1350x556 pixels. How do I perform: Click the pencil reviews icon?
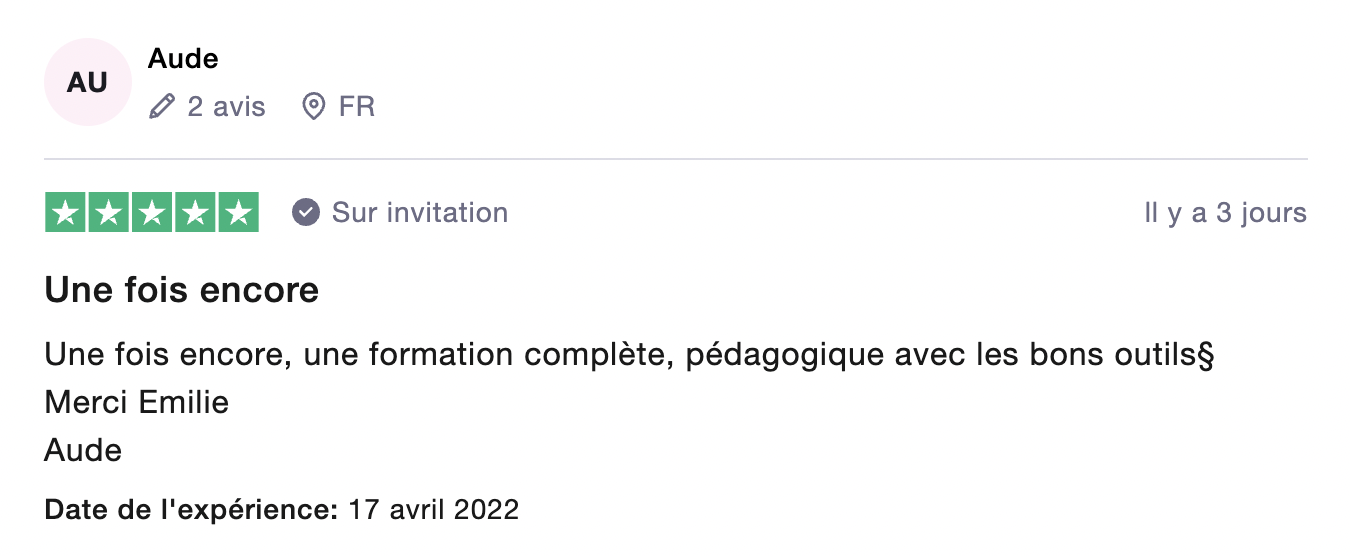[x=161, y=106]
